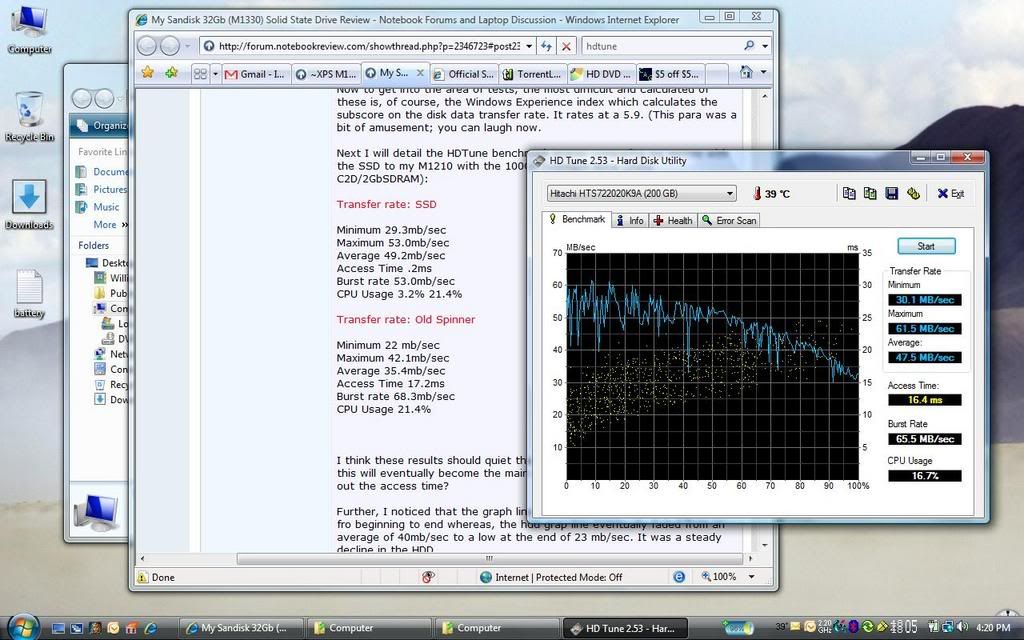Click the Internet Explorer back button

coord(148,46)
